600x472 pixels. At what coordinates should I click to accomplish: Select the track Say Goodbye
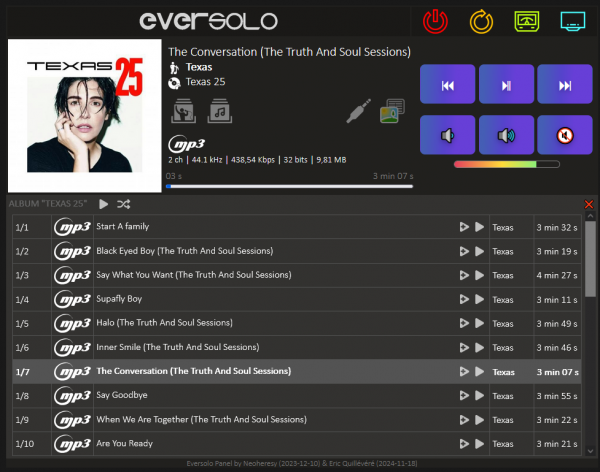tap(297, 395)
